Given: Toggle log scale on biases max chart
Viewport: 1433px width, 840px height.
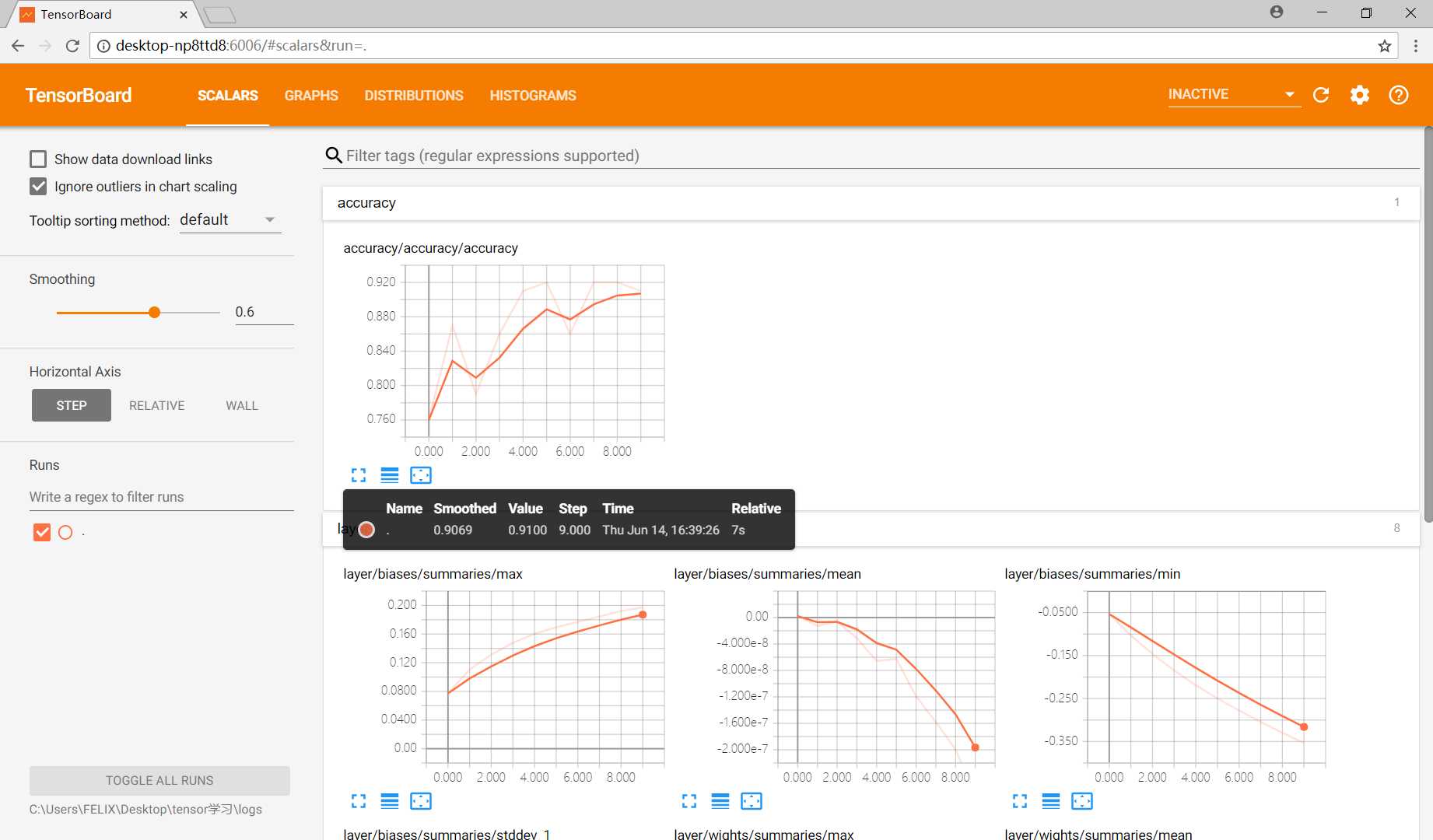Looking at the screenshot, I should tap(390, 800).
